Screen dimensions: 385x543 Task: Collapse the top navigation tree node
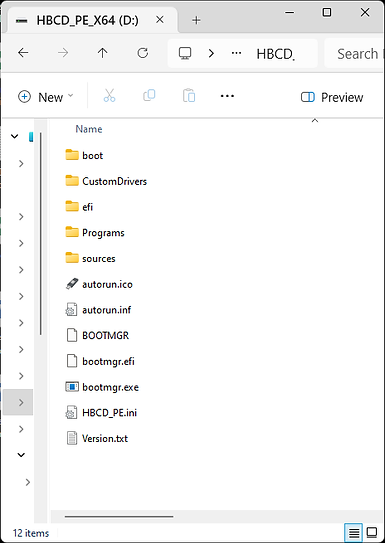(15, 136)
